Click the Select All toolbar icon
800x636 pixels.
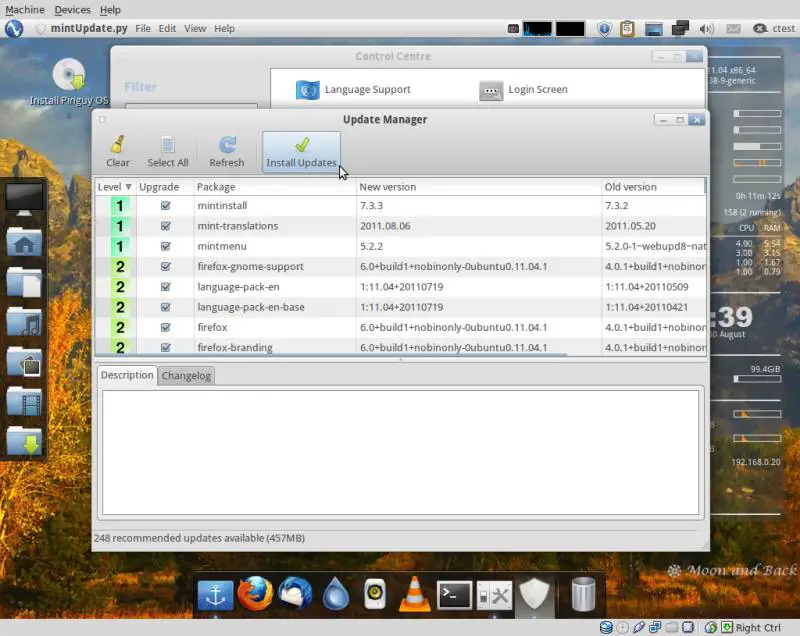pyautogui.click(x=167, y=145)
